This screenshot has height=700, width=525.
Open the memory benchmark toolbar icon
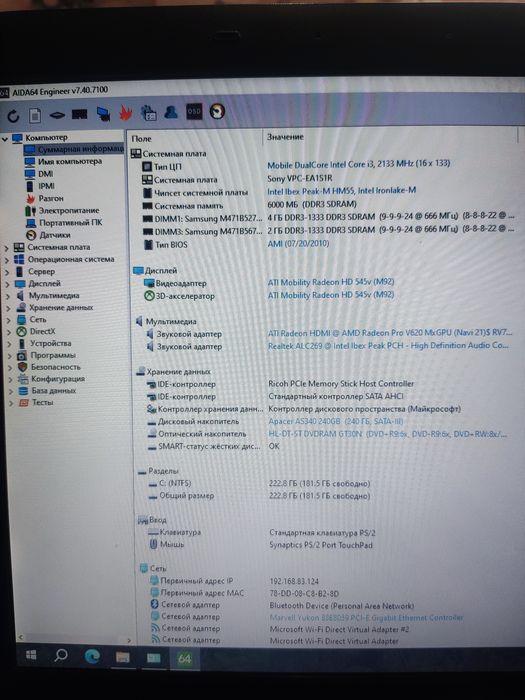click(79, 115)
